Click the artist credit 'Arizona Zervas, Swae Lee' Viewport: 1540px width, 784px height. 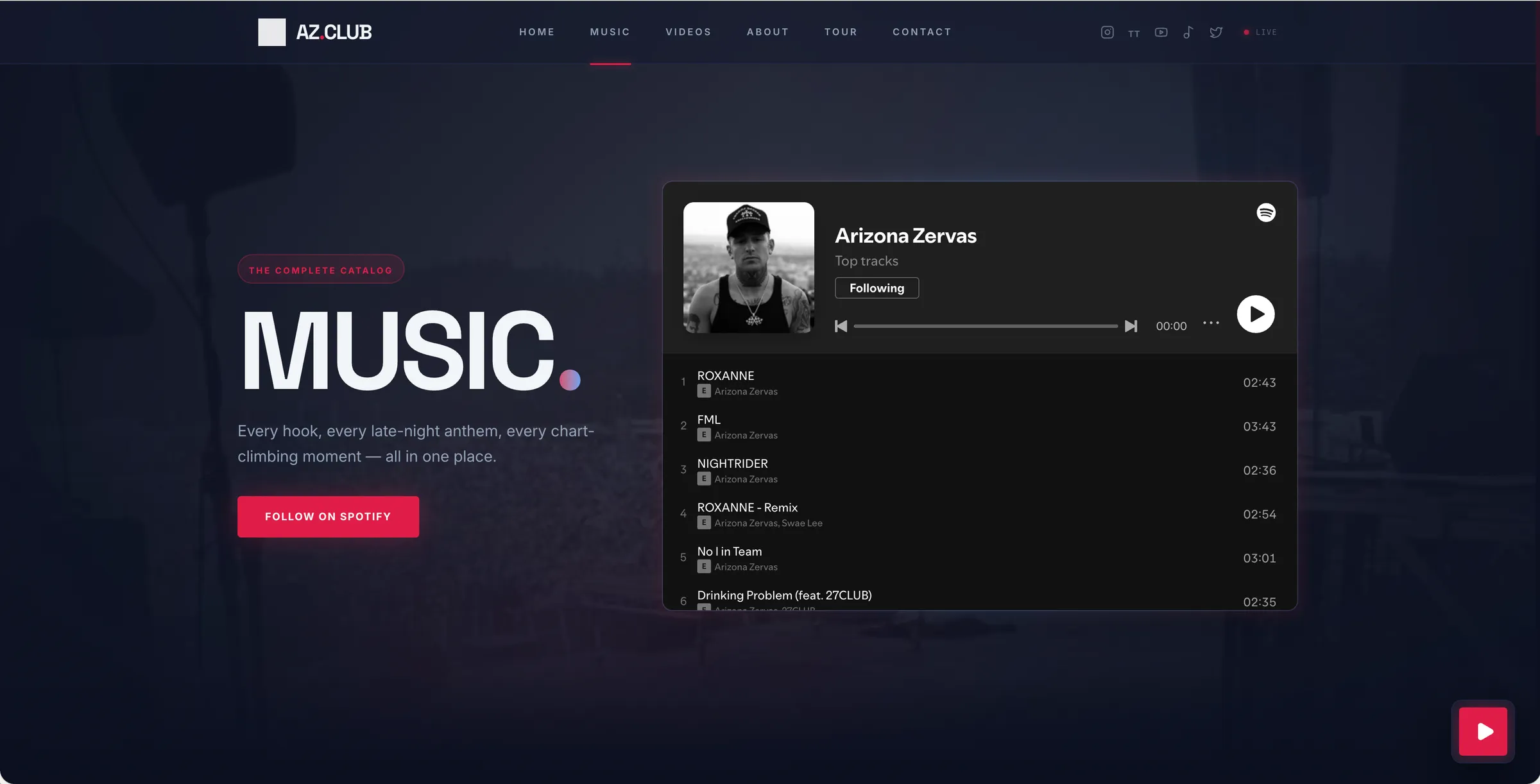(x=768, y=523)
